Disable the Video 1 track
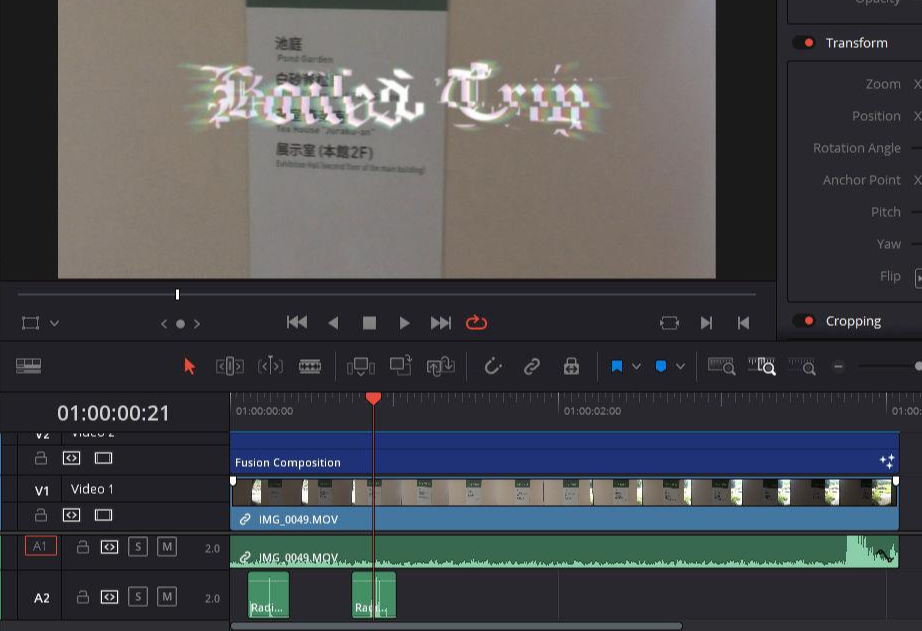The image size is (922, 631). (103, 515)
